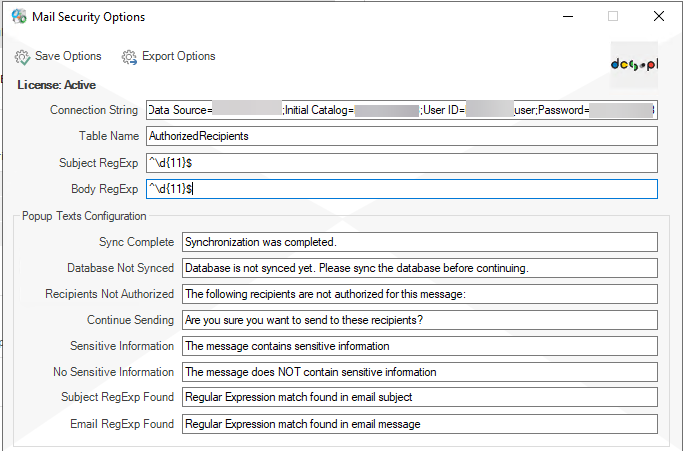Image resolution: width=683 pixels, height=451 pixels.
Task: Click the Connection String label
Action: [x=94, y=110]
